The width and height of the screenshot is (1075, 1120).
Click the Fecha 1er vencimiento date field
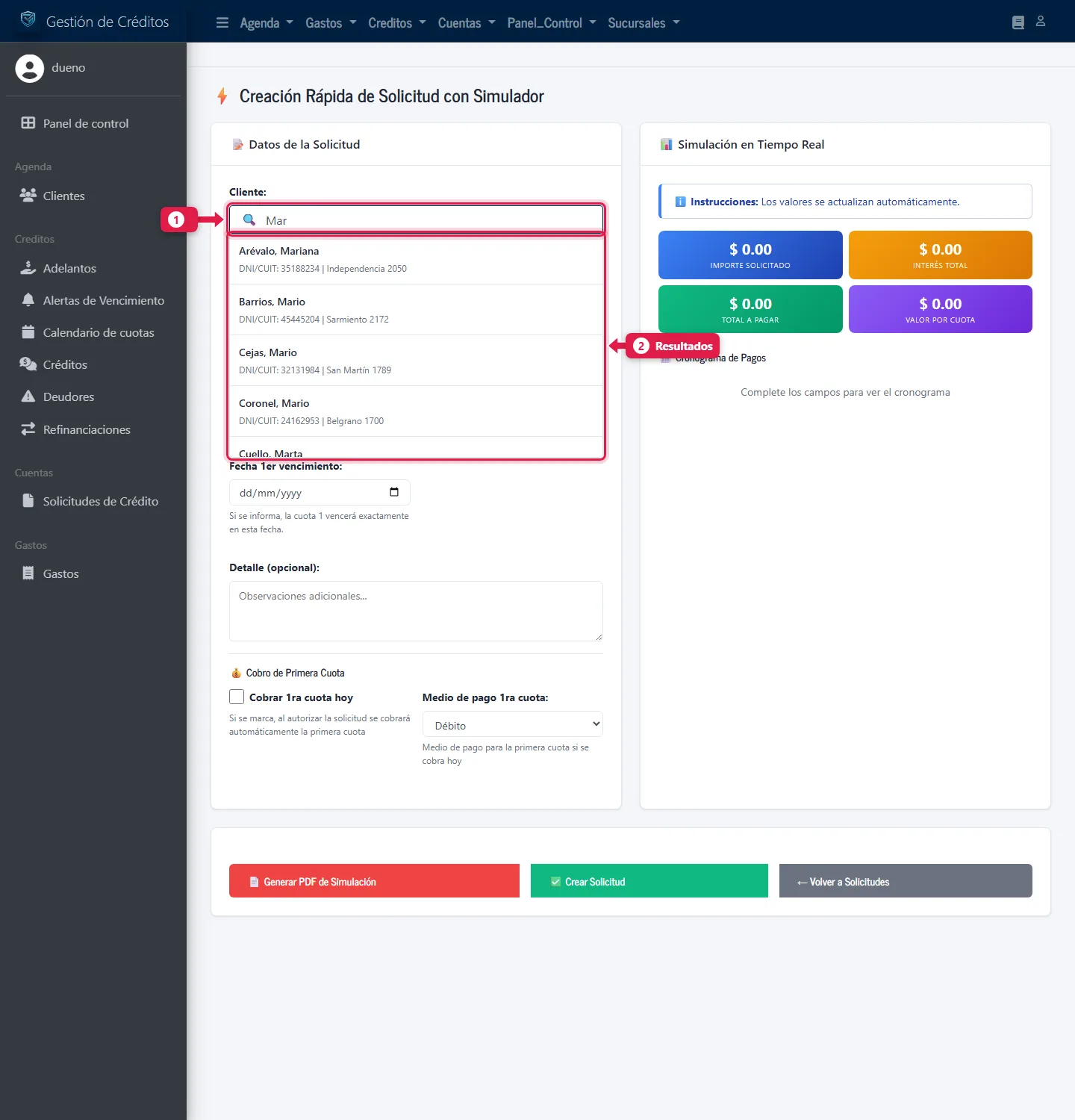point(320,493)
